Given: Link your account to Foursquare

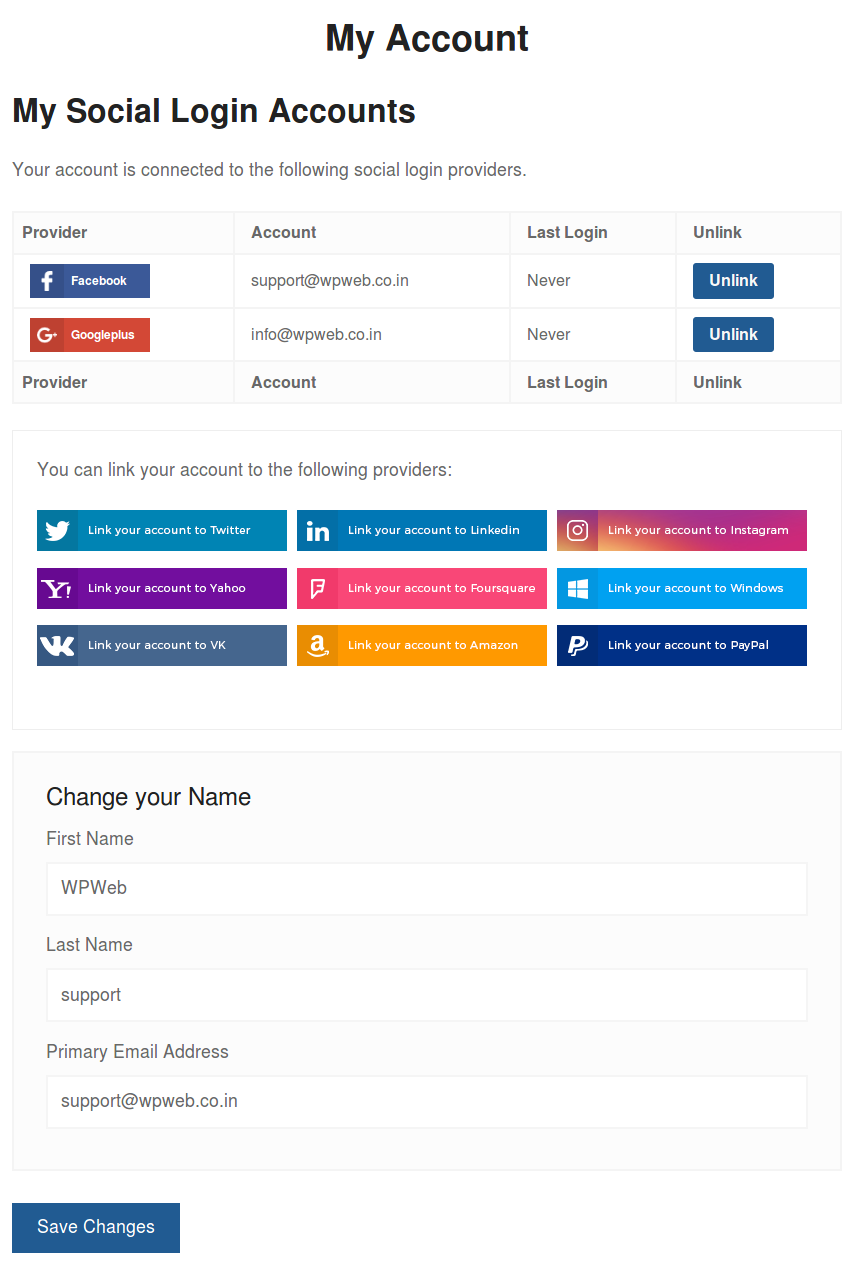Looking at the screenshot, I should [x=441, y=589].
